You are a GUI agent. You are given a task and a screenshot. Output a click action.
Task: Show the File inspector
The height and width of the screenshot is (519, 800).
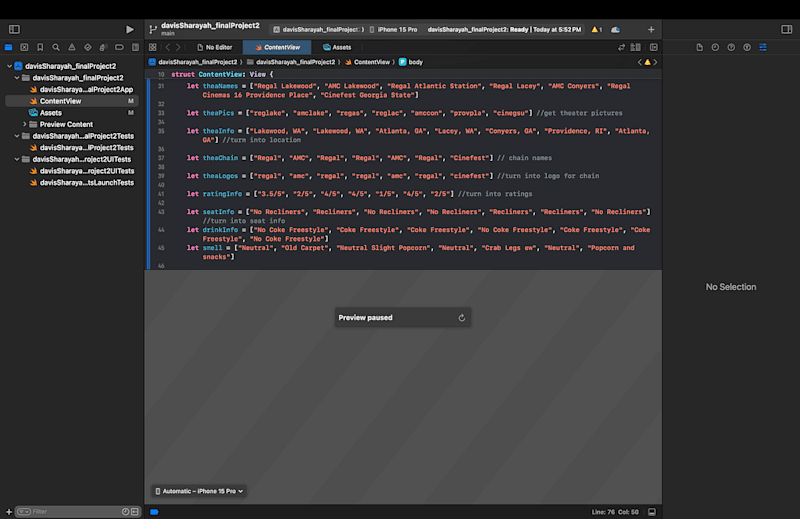point(699,47)
